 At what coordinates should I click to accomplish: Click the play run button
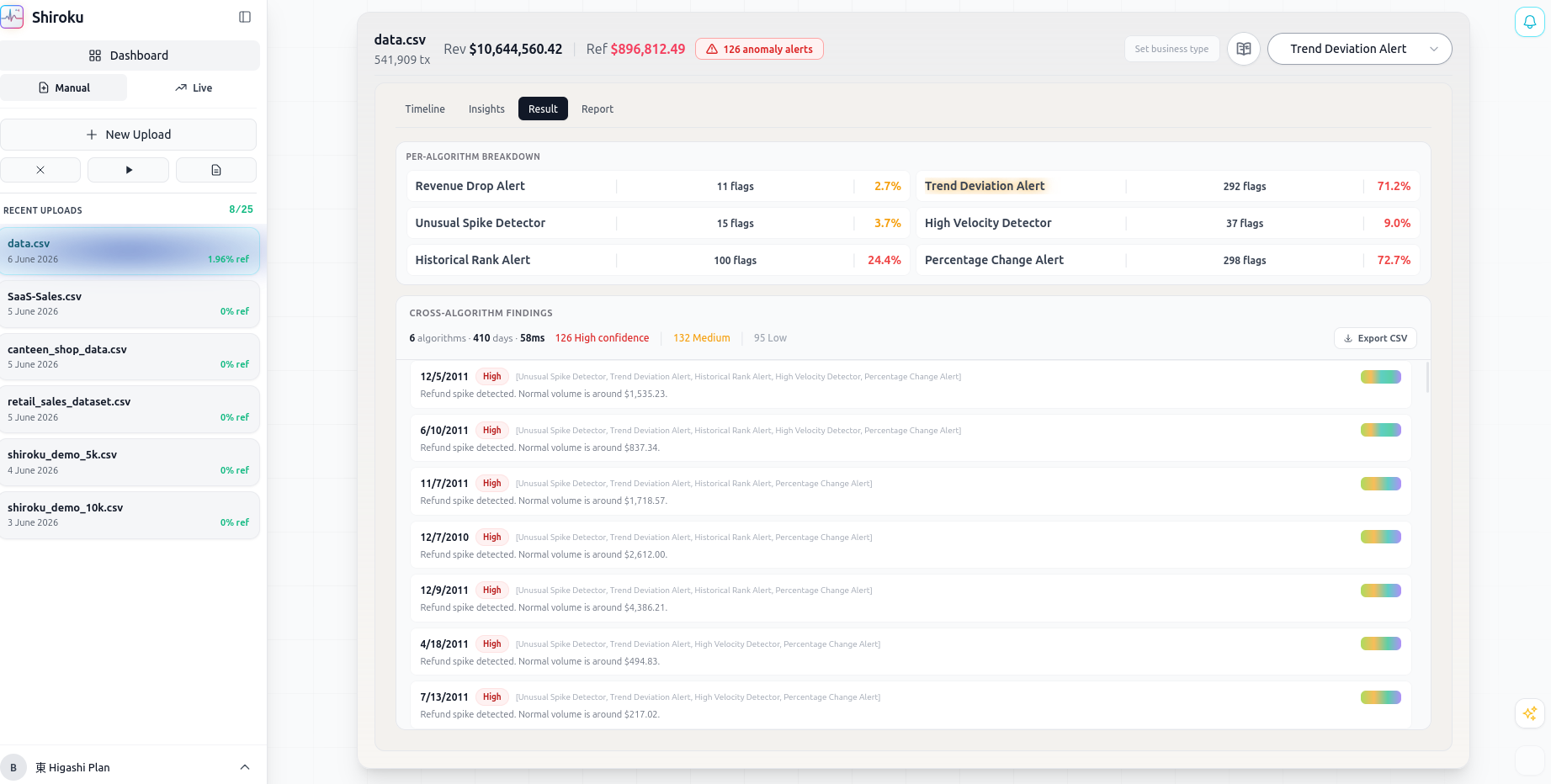pyautogui.click(x=129, y=170)
